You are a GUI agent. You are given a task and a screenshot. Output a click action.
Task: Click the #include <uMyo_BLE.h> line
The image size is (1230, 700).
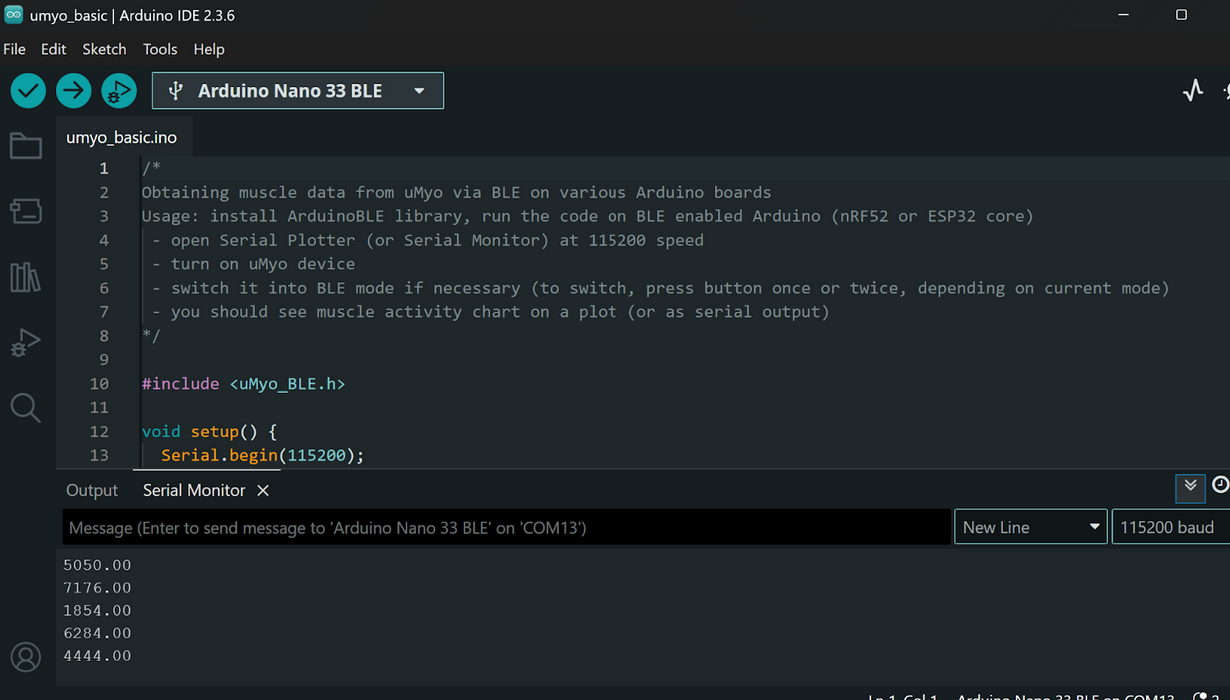pos(243,384)
